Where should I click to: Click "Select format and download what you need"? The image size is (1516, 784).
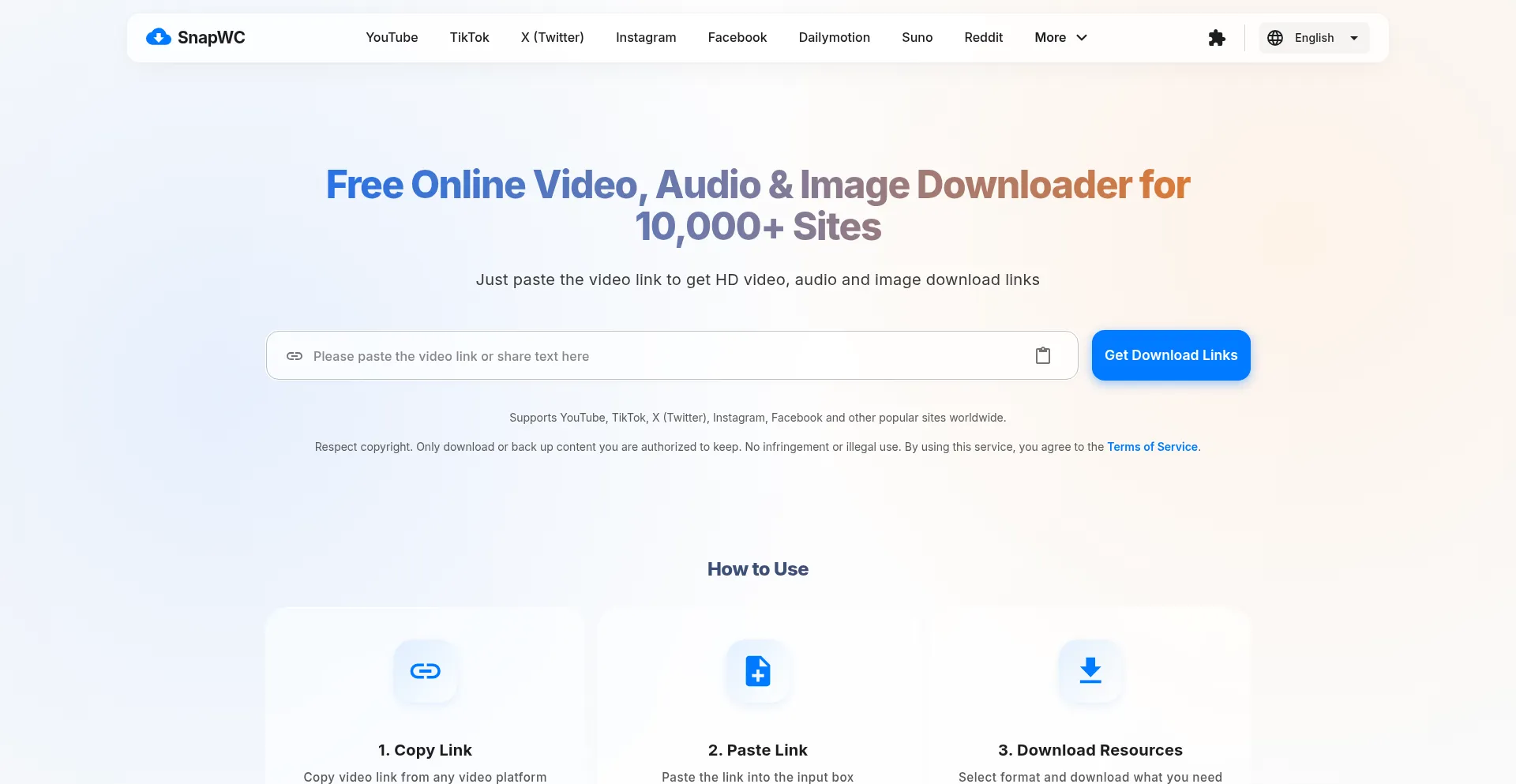tap(1090, 777)
